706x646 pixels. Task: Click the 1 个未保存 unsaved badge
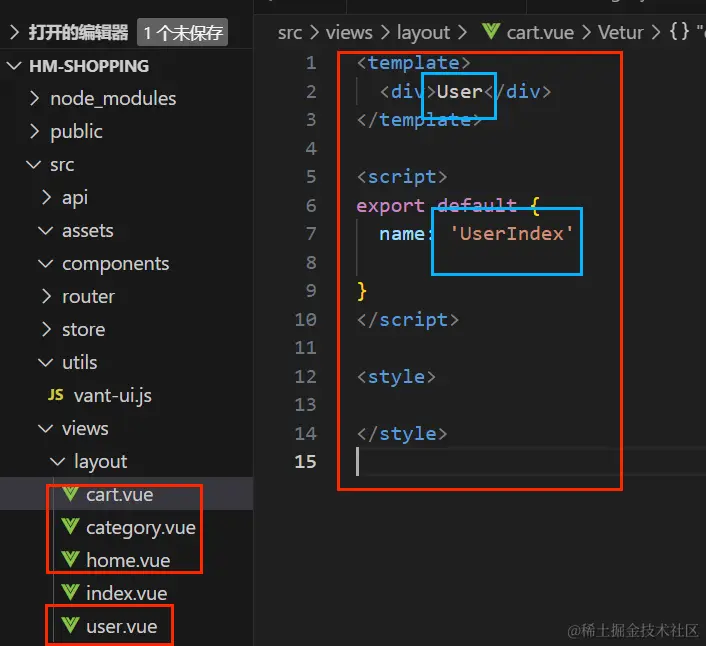tap(182, 32)
